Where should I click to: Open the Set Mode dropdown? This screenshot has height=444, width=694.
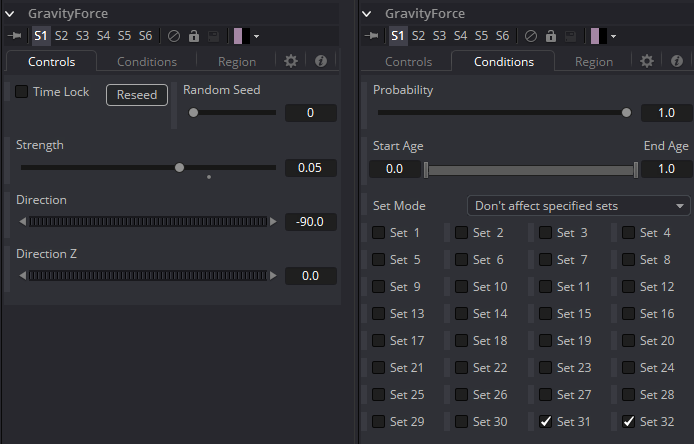[x=578, y=206]
